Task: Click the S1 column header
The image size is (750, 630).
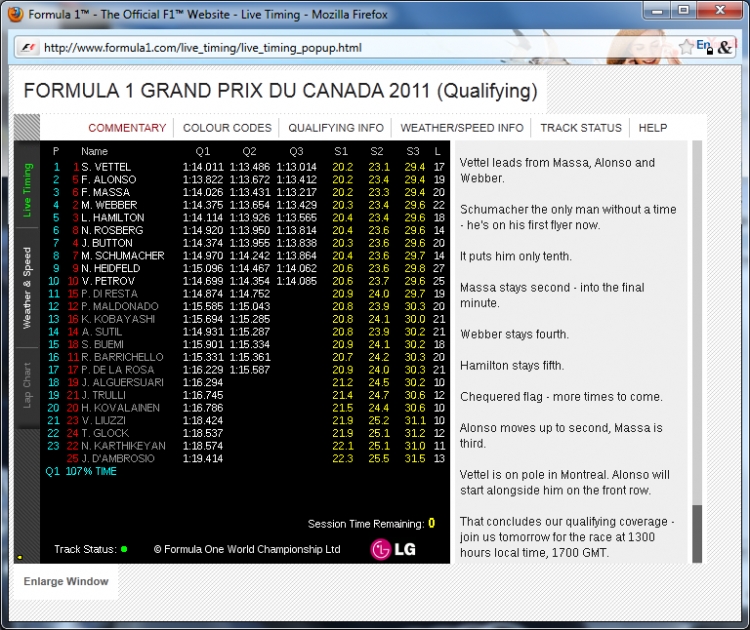Action: point(341,152)
